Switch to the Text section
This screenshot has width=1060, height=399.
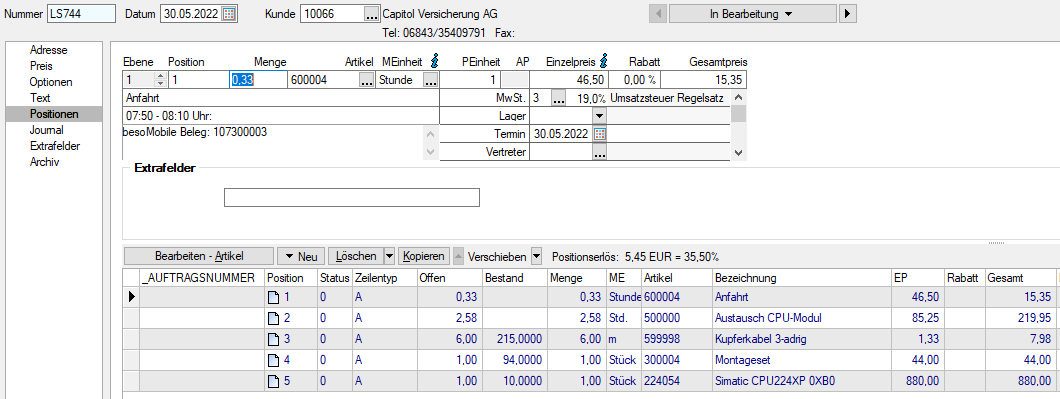[40, 98]
